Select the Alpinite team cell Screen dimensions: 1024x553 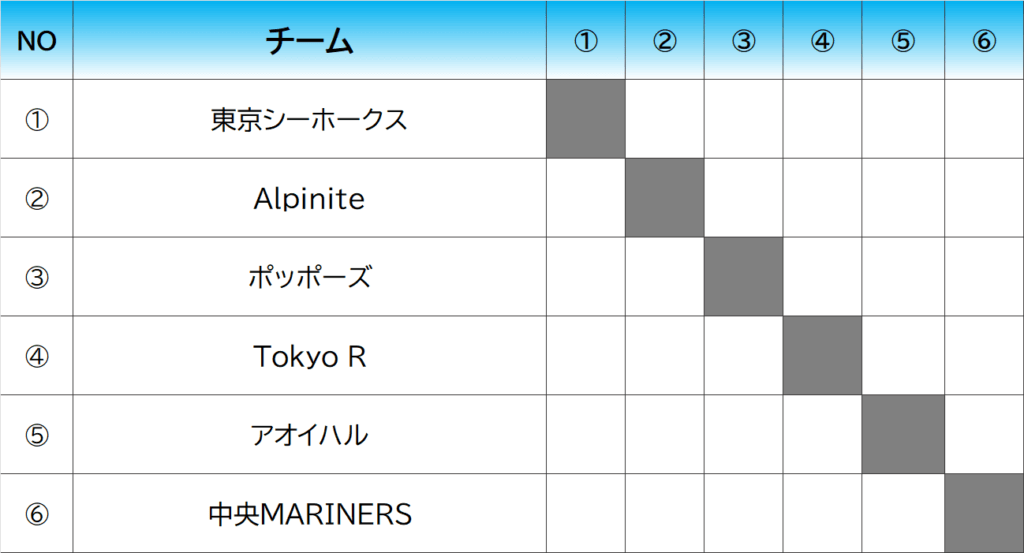click(309, 199)
